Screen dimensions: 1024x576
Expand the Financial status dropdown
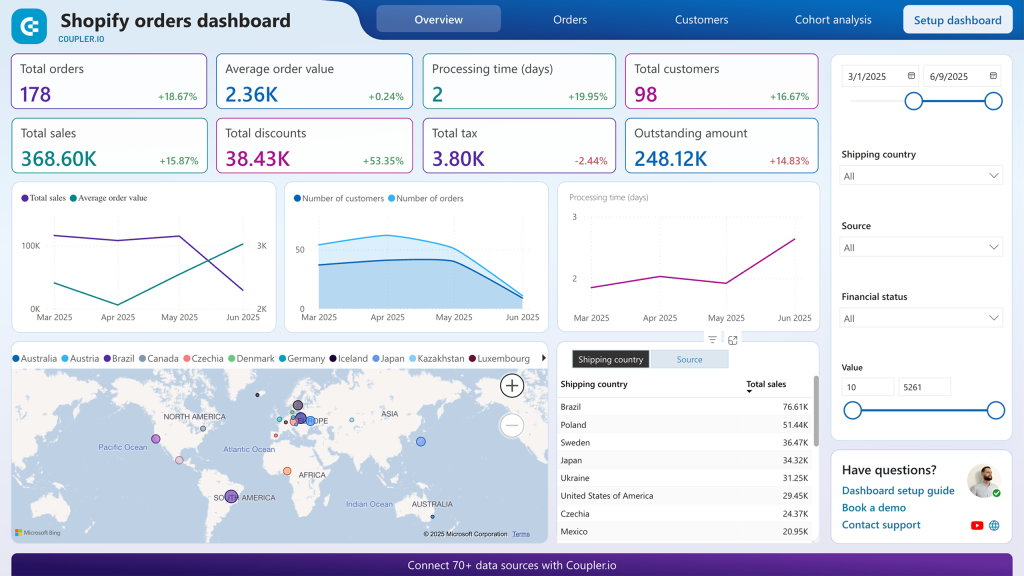click(921, 317)
